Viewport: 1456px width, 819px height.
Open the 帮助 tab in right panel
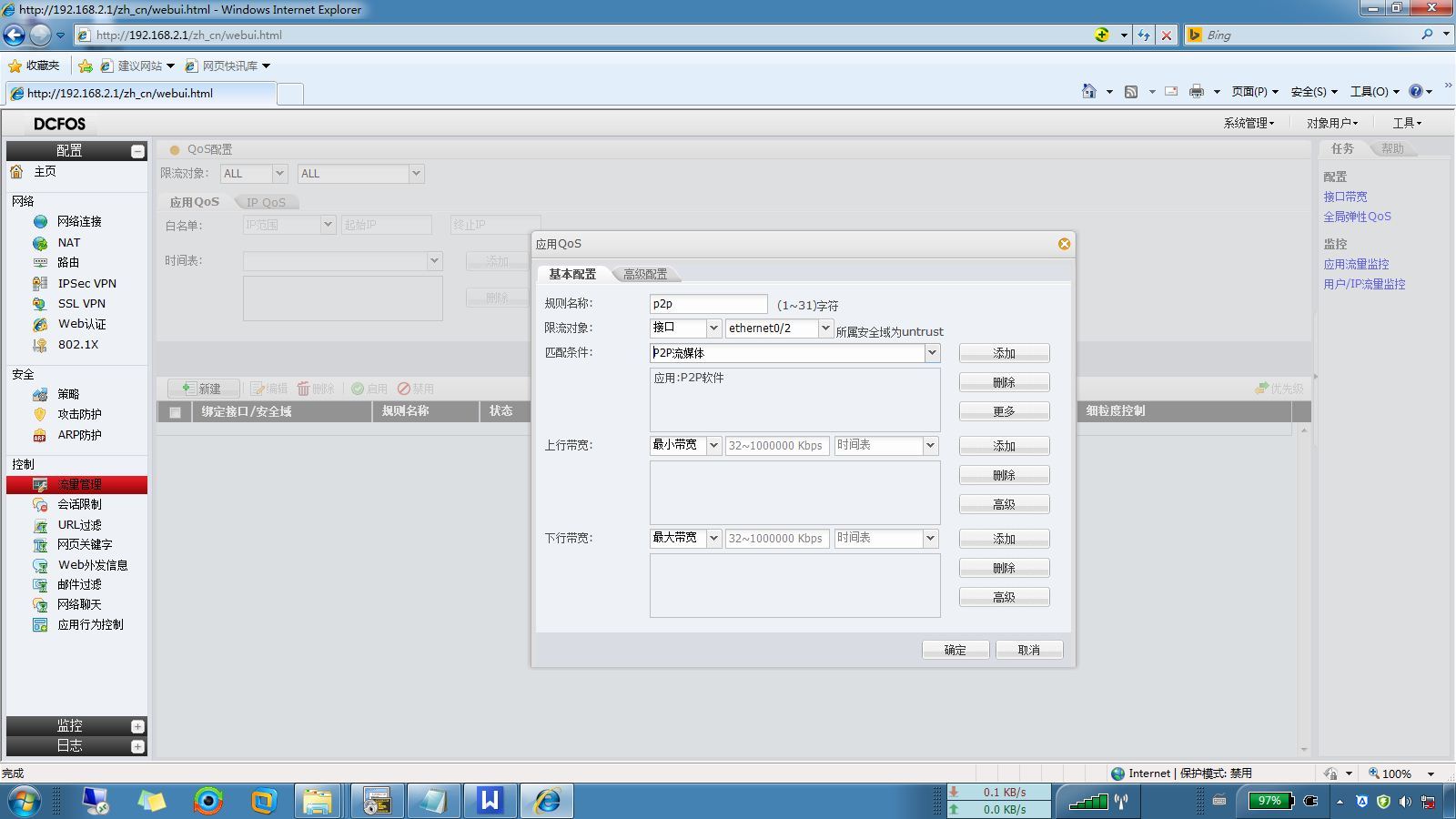coord(1392,148)
